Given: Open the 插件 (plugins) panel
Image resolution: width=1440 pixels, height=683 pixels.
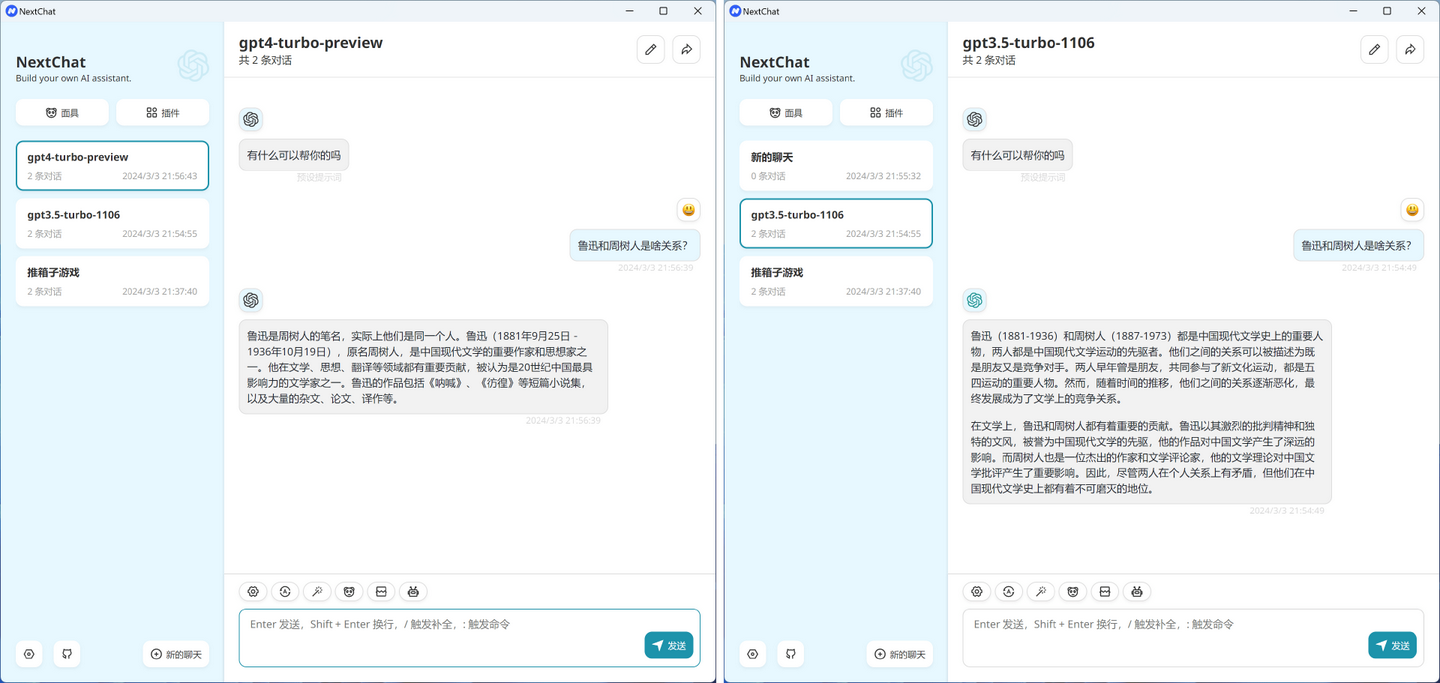Looking at the screenshot, I should [x=162, y=112].
